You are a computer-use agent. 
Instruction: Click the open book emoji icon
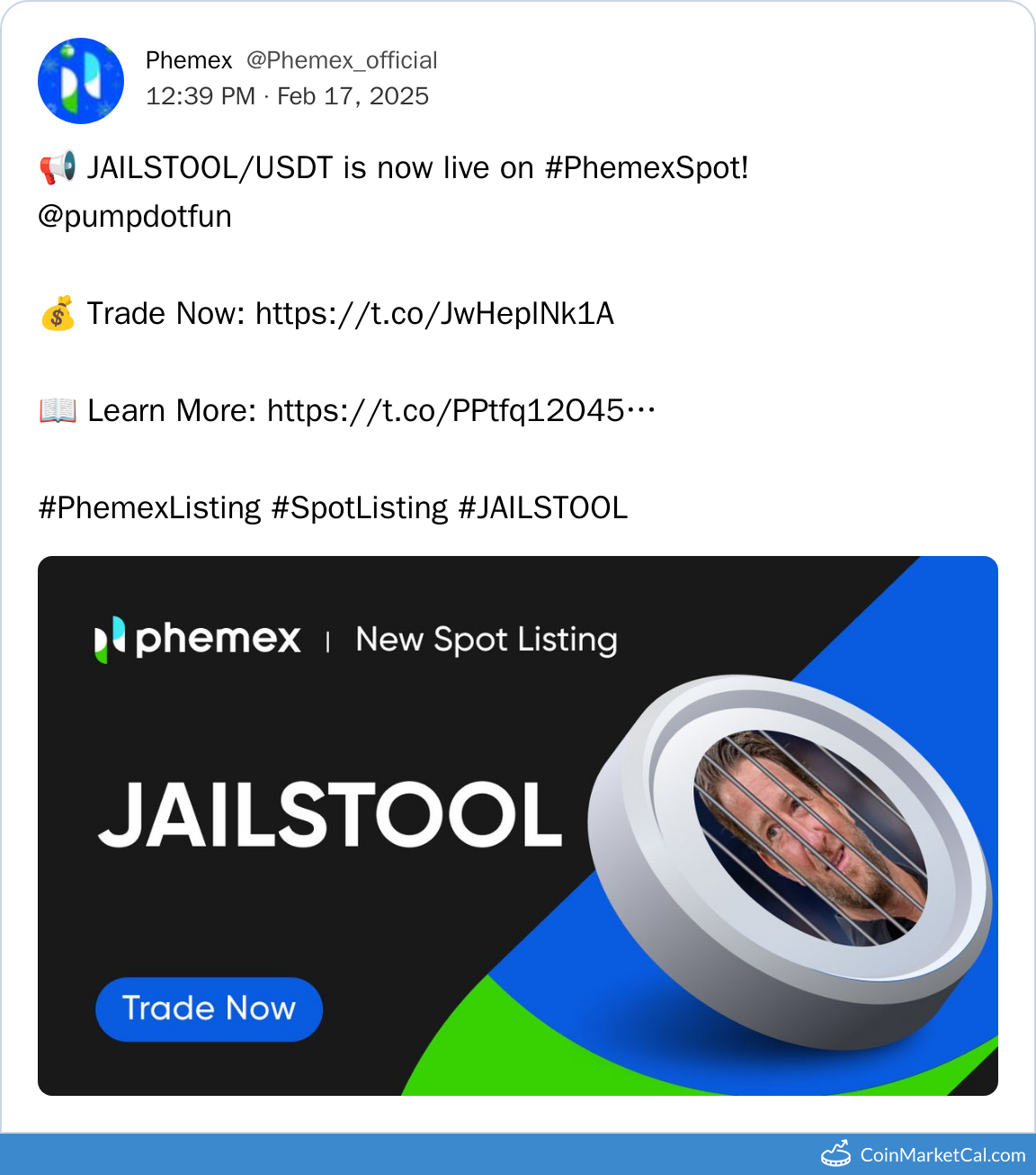tap(58, 411)
